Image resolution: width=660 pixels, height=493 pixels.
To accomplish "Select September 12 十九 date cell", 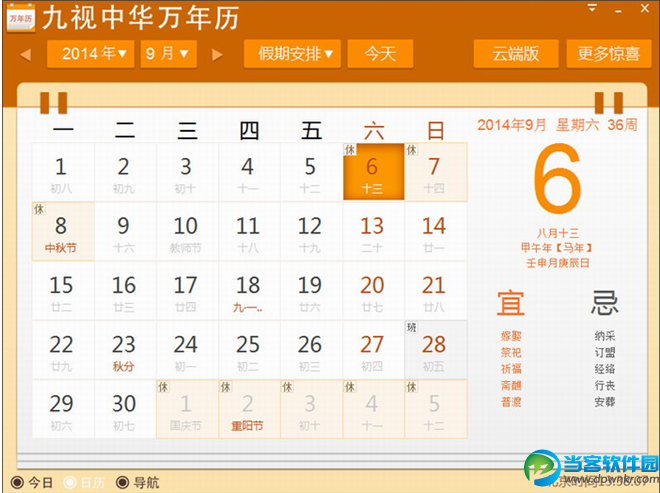I will coord(311,232).
